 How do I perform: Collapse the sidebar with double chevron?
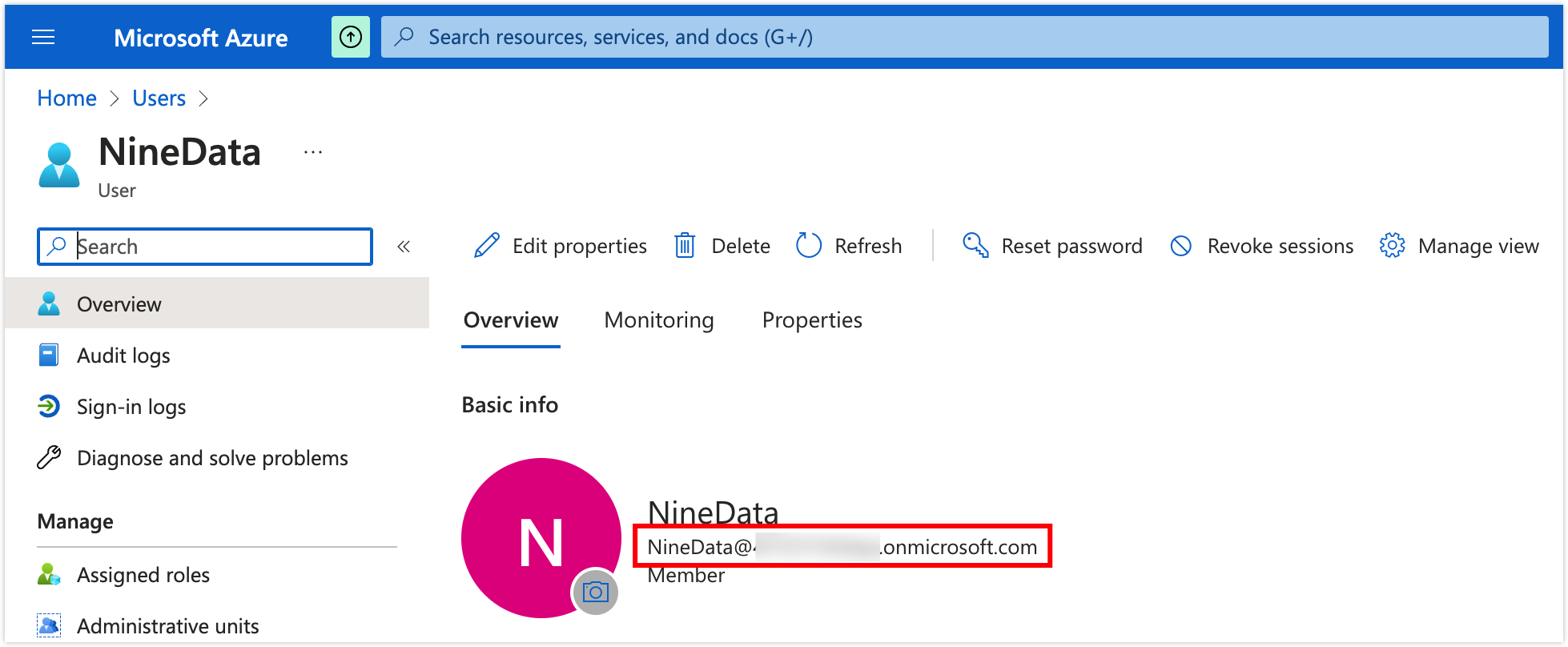coord(404,247)
